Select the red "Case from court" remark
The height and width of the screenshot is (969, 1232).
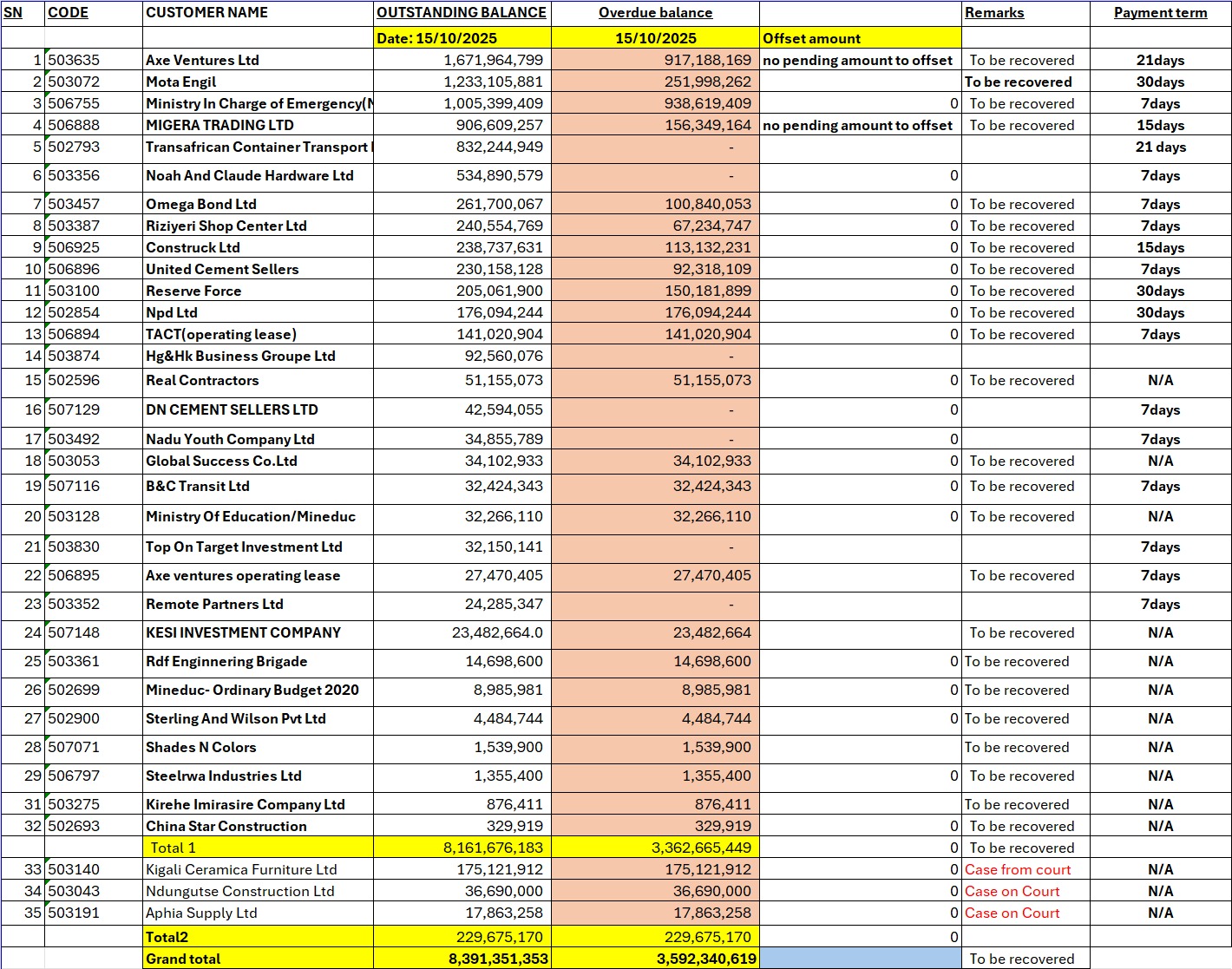click(1018, 869)
